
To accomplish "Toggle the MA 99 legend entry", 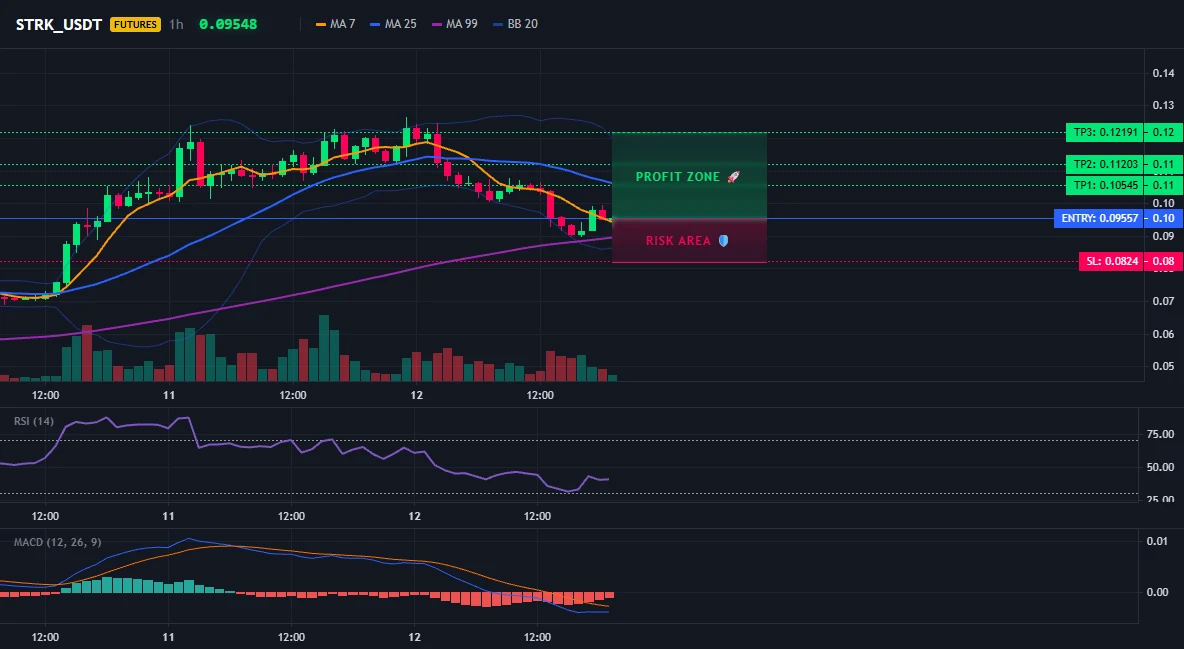I will click(x=455, y=24).
